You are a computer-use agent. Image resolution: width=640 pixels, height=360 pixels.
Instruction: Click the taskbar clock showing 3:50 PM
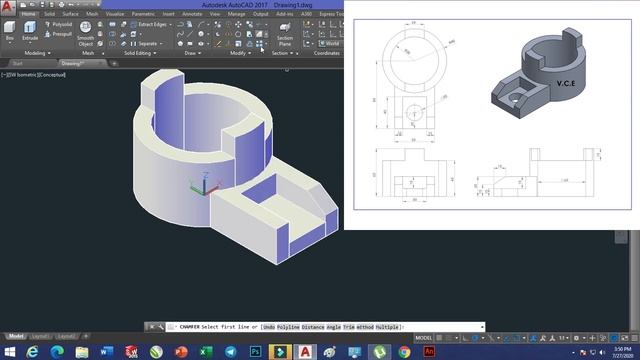click(x=623, y=352)
